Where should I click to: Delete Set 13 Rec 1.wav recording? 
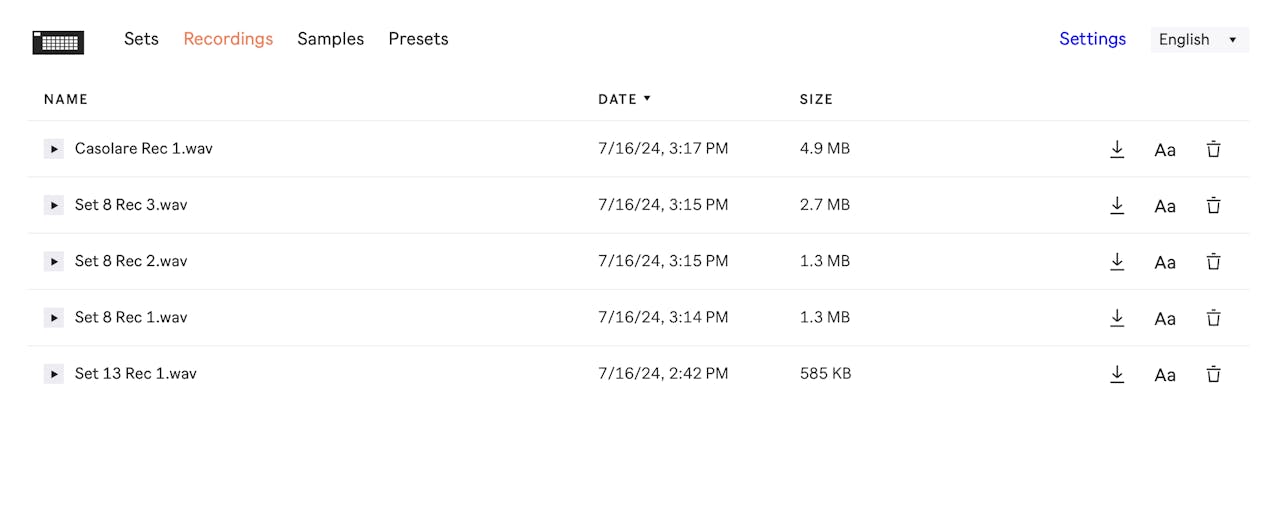pyautogui.click(x=1213, y=374)
